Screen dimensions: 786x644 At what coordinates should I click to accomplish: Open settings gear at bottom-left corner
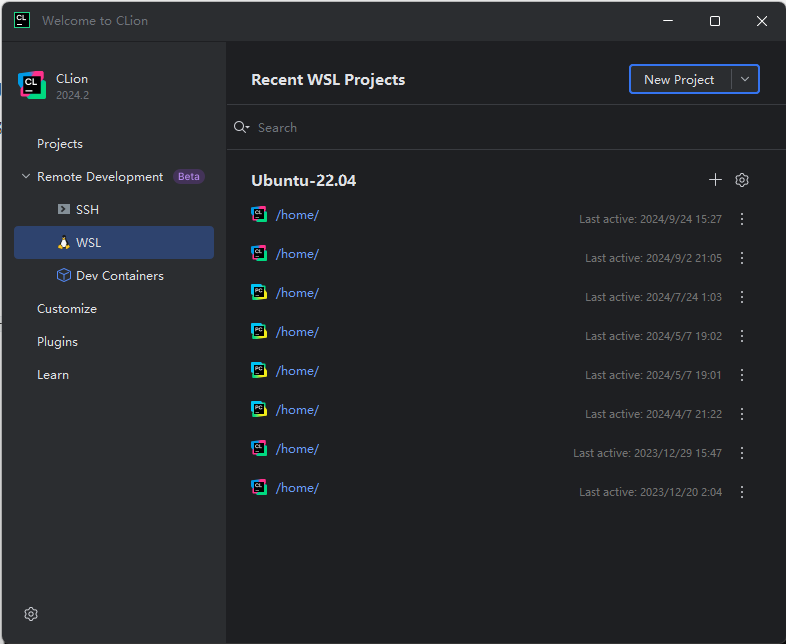[31, 614]
